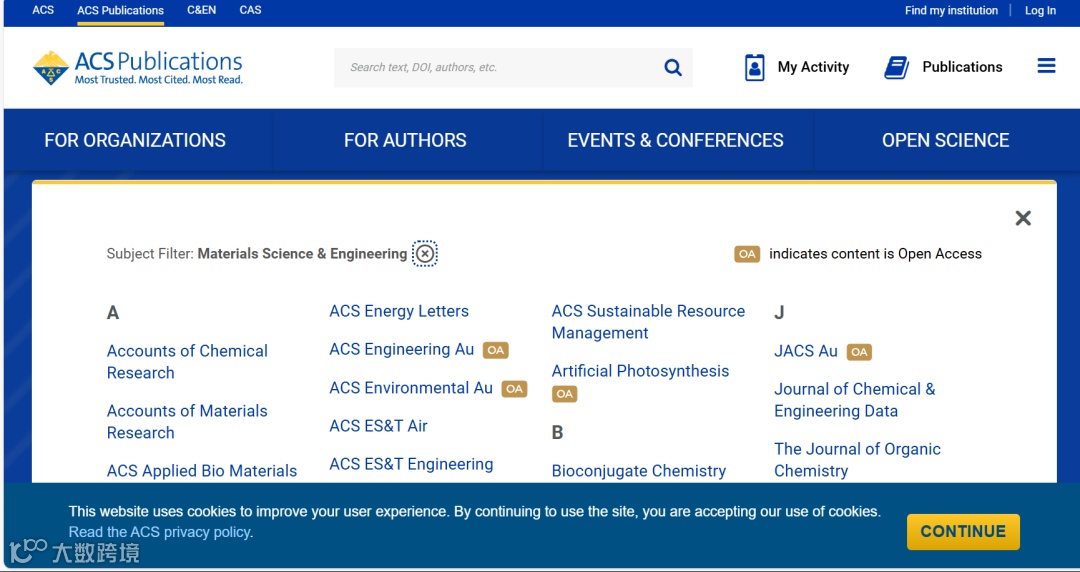The image size is (1080, 572).
Task: Switch to the CAS top tab
Action: click(250, 10)
